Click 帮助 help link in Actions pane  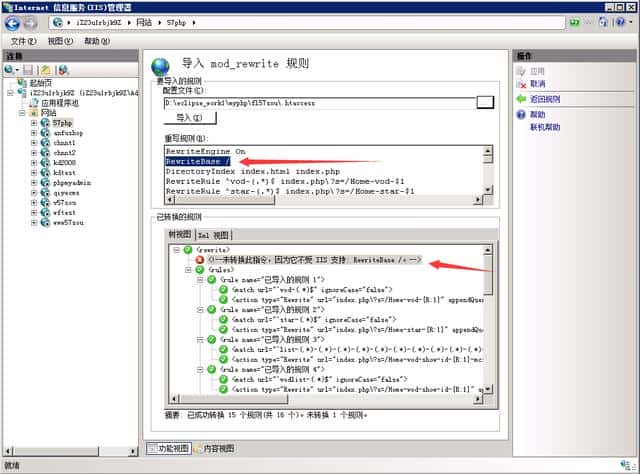click(537, 115)
